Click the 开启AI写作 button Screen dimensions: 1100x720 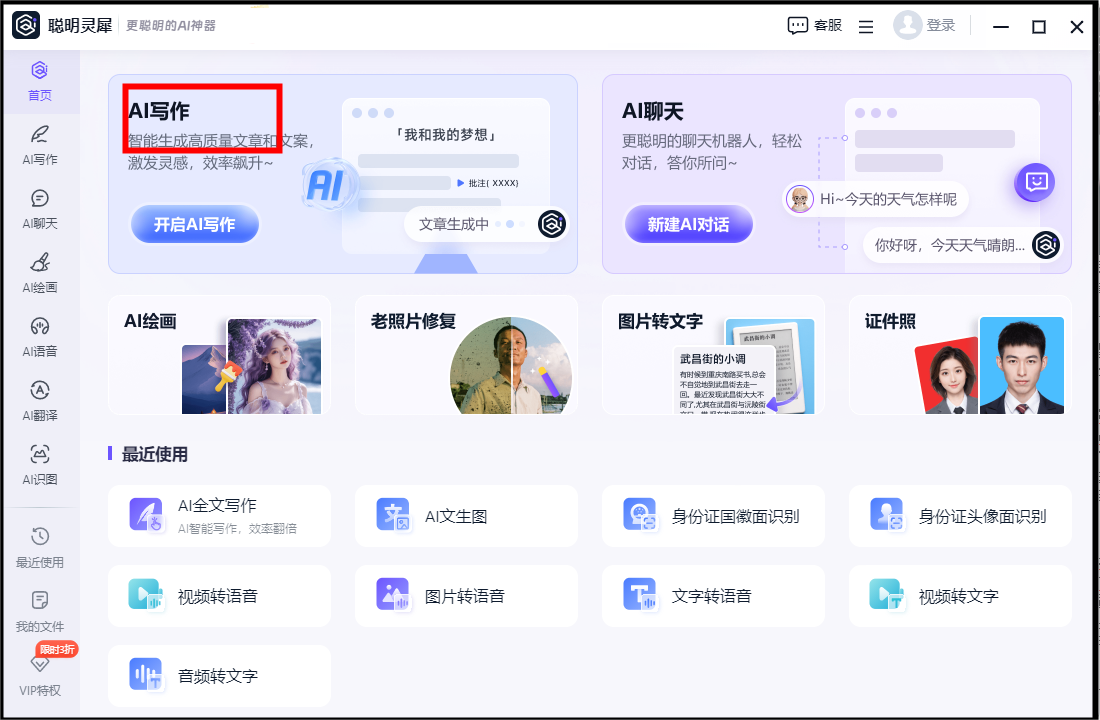[195, 225]
